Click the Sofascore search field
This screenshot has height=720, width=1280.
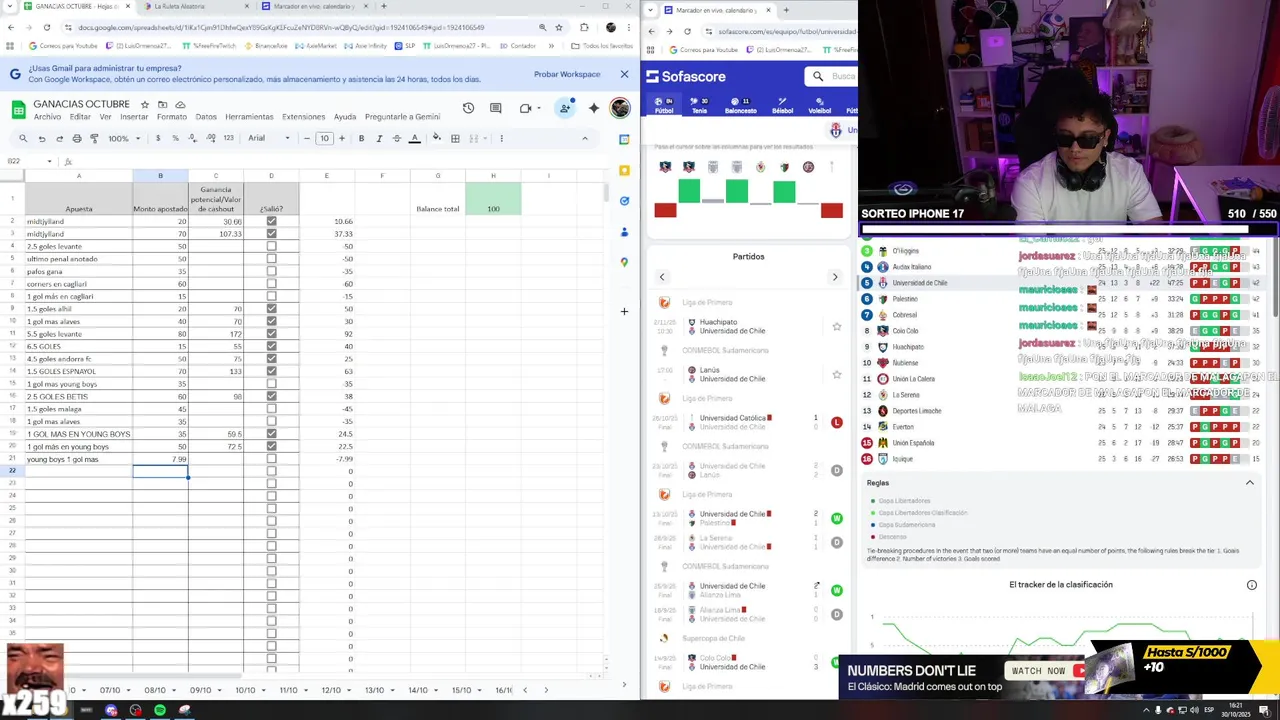(x=832, y=76)
